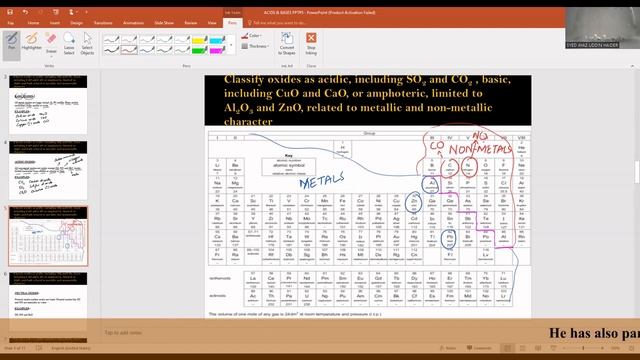Collapse the ribbon using the chevron
Viewport: 640px width, 360px height.
632,66
